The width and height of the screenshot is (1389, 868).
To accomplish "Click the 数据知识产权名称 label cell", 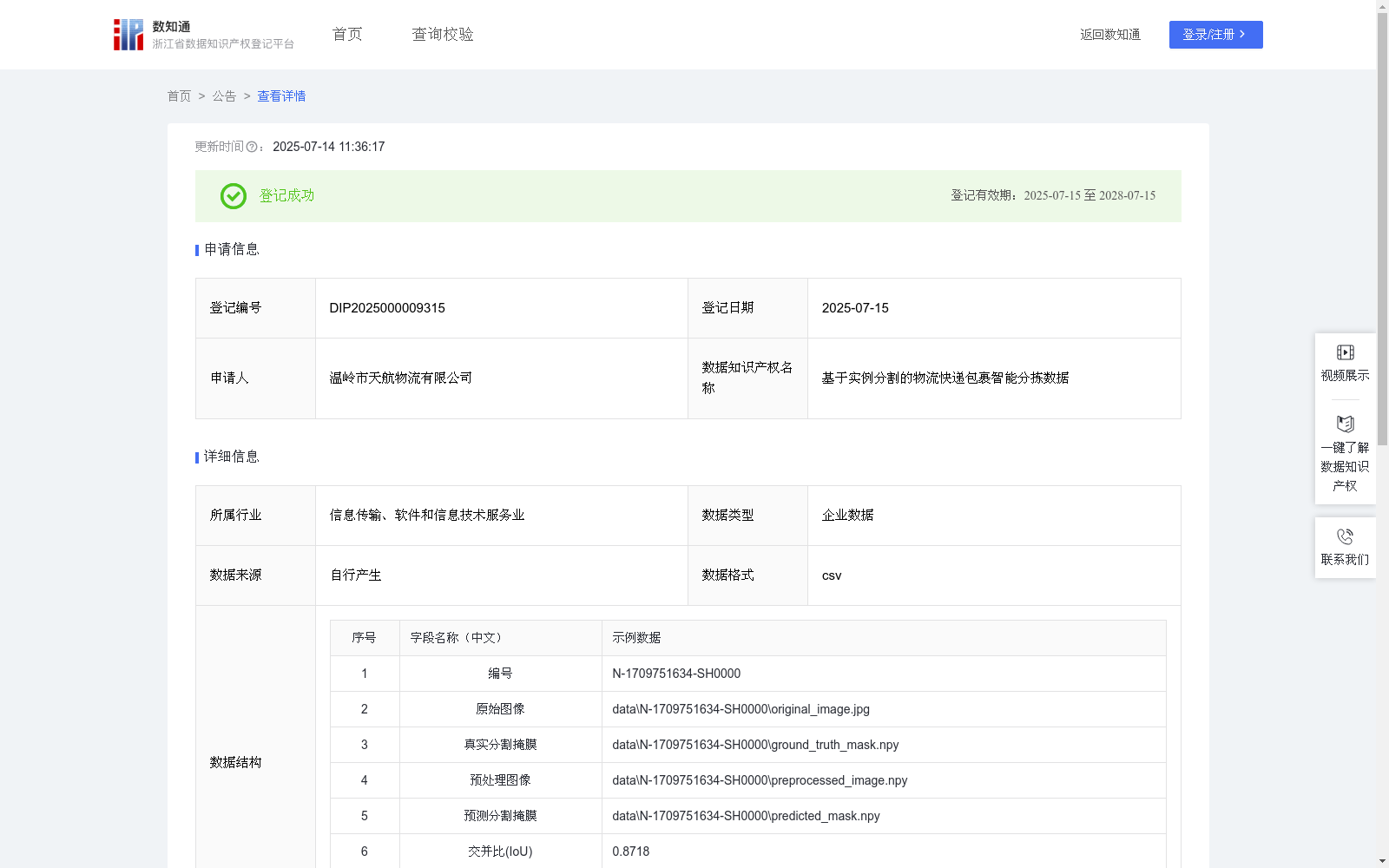I will [x=747, y=378].
